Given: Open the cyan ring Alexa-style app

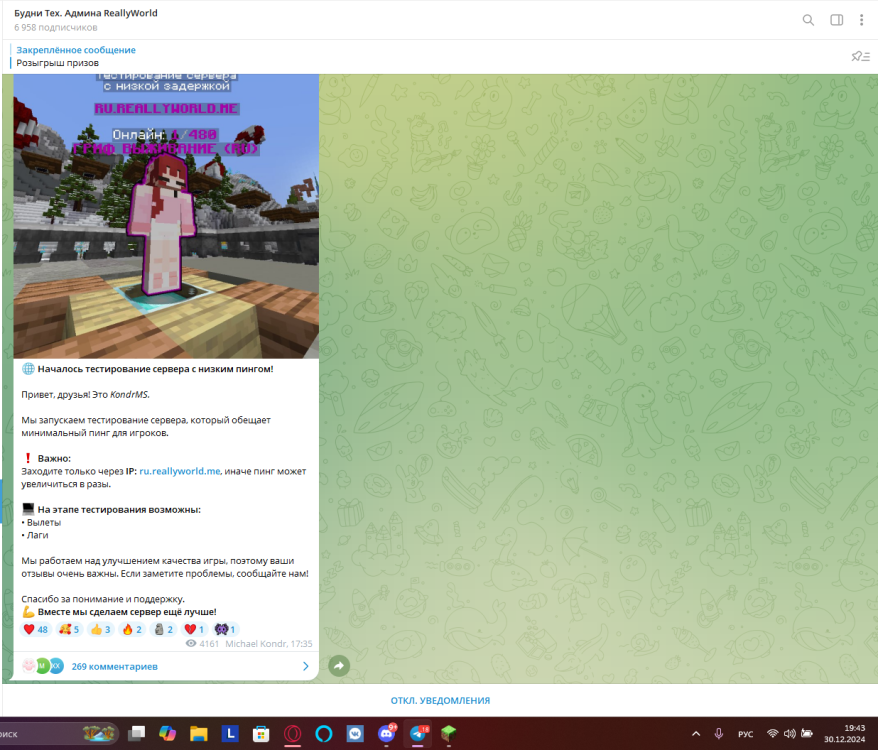Looking at the screenshot, I should pos(324,733).
